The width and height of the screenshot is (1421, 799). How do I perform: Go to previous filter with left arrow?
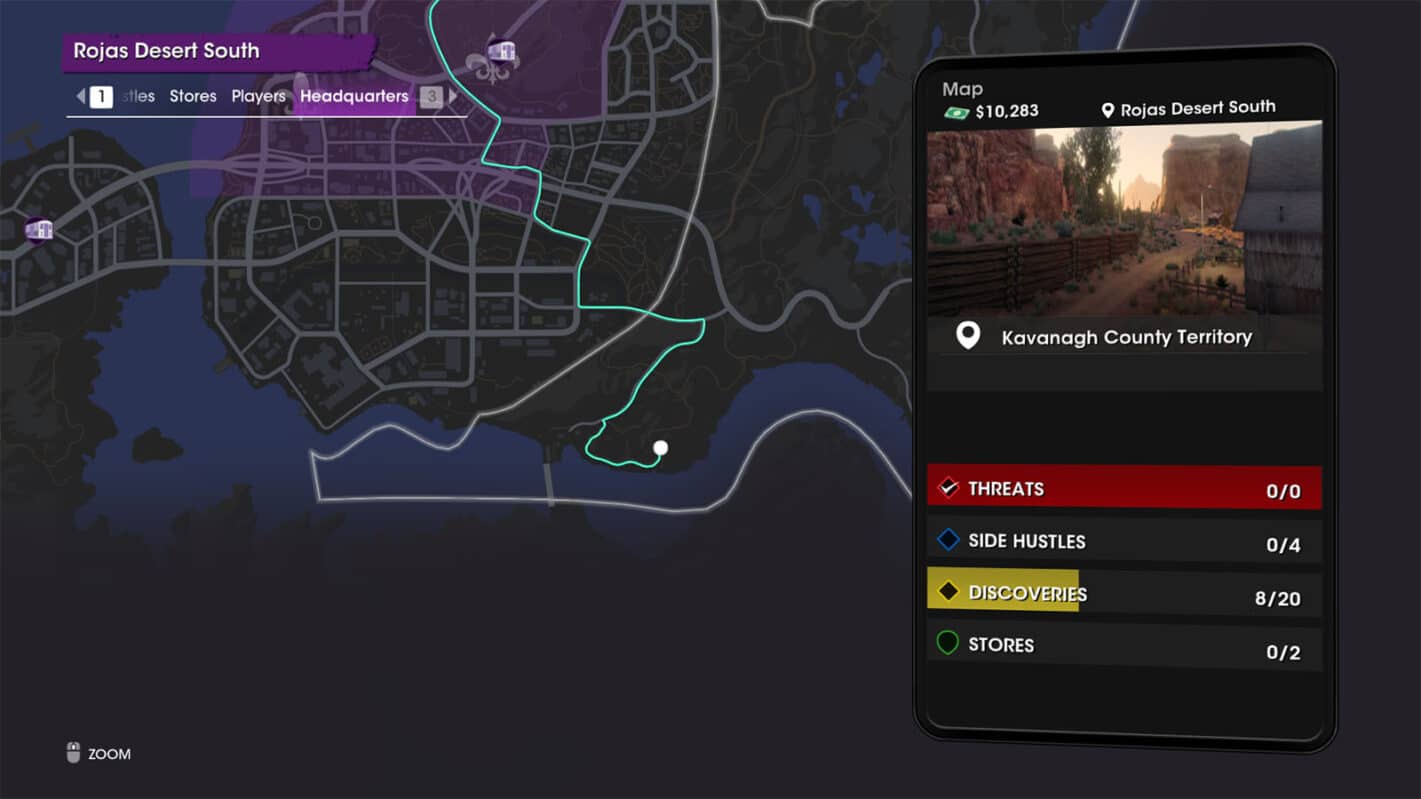(81, 97)
